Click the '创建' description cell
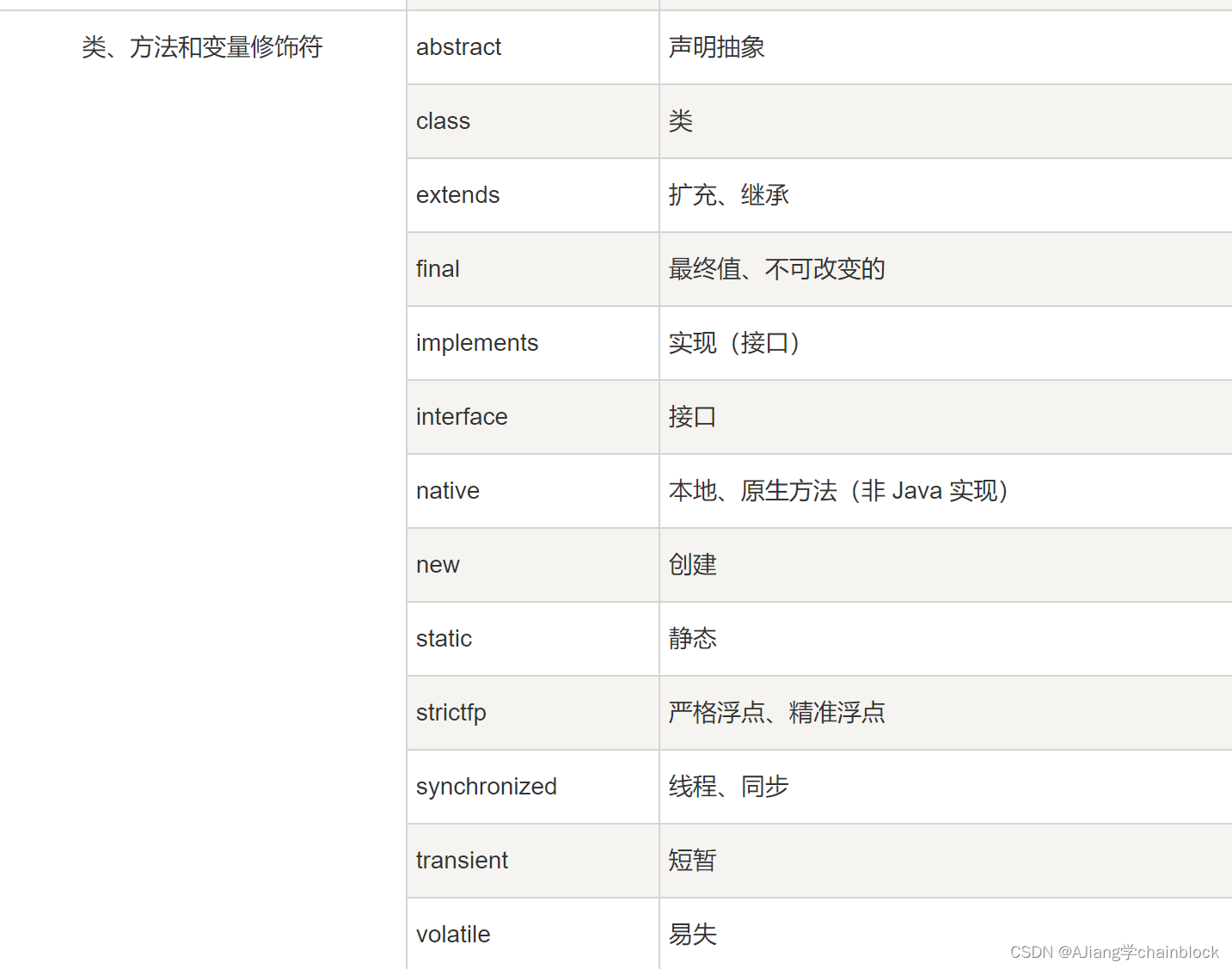 pos(946,565)
